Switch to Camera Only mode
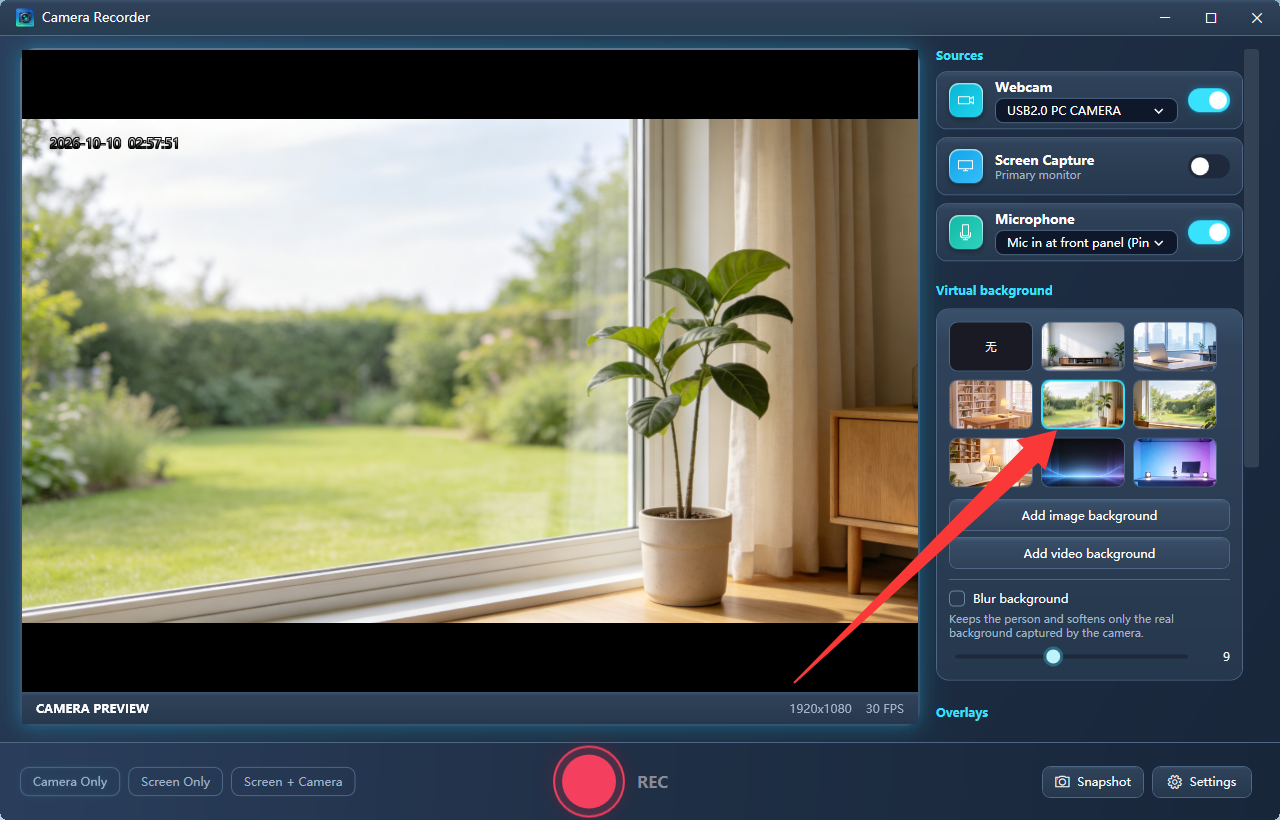The width and height of the screenshot is (1280, 820). tap(70, 782)
